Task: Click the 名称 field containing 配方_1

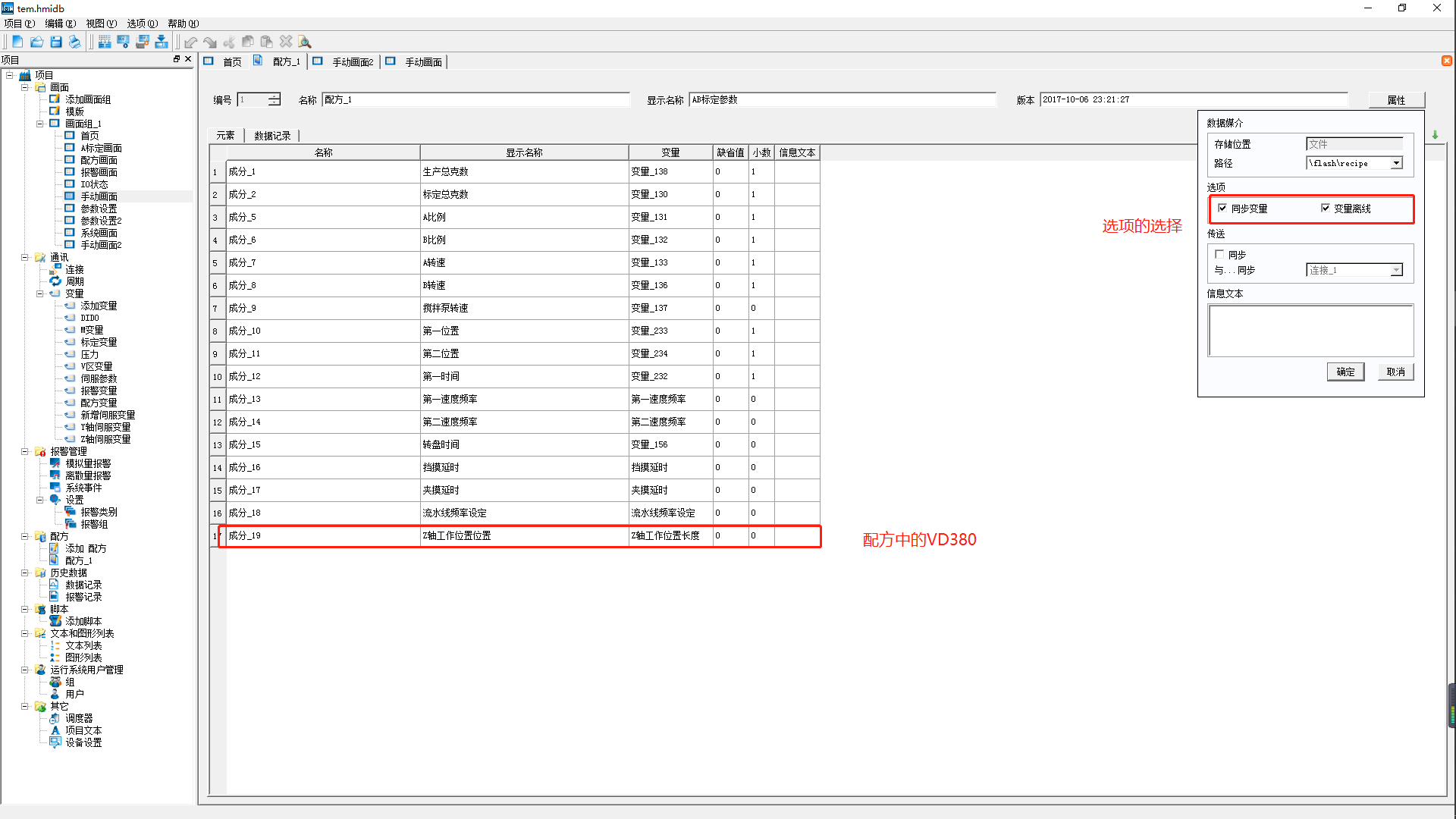Action: pos(475,99)
